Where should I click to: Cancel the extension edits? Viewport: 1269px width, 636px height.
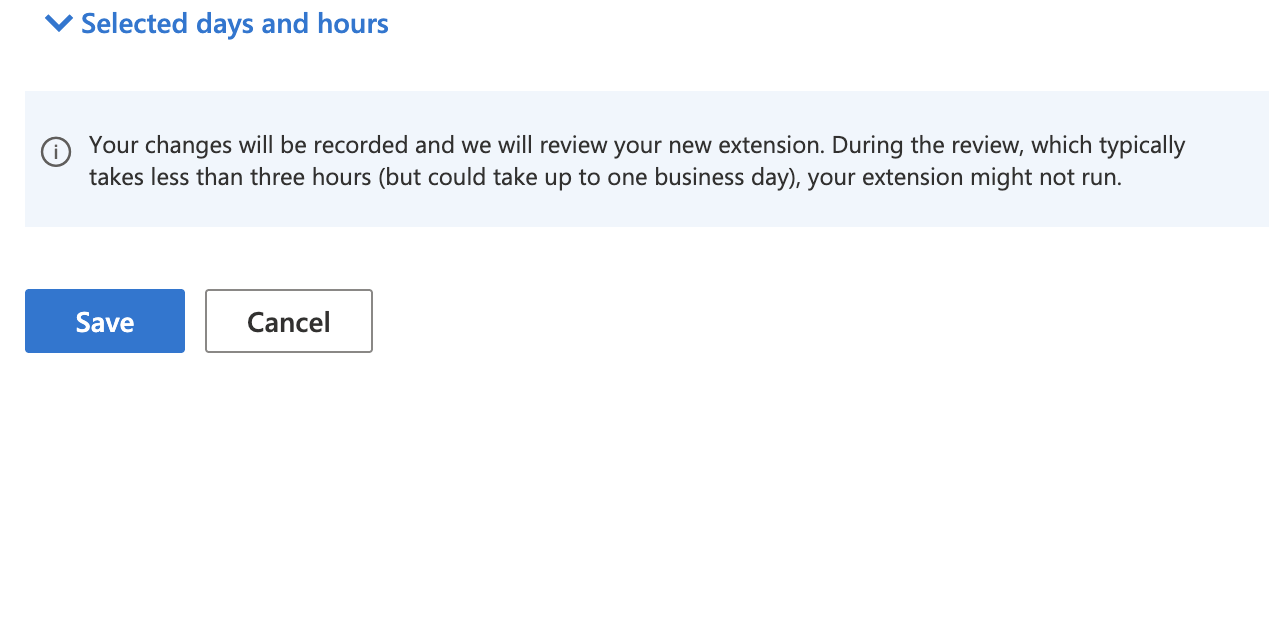289,321
